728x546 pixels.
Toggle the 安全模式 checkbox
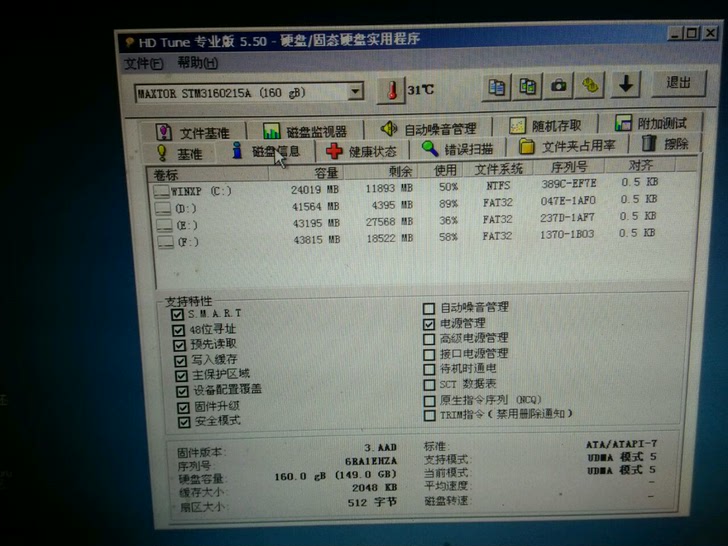click(x=184, y=422)
